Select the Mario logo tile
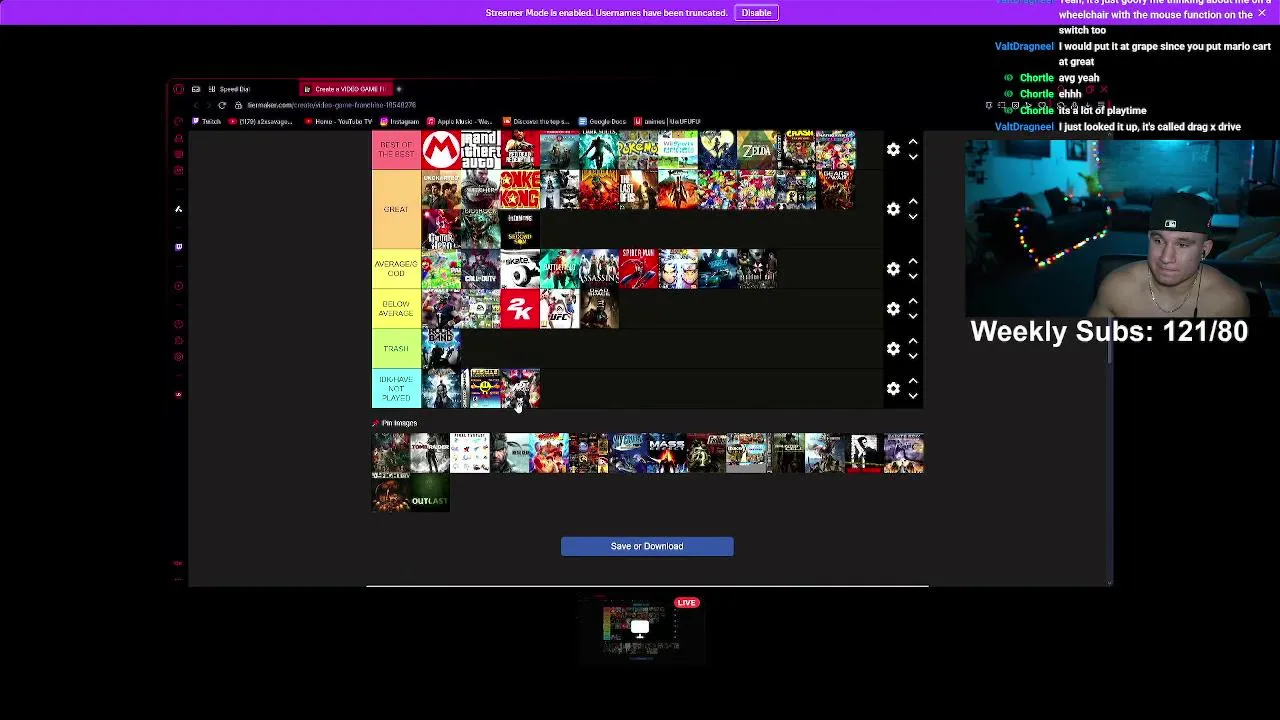 (441, 149)
